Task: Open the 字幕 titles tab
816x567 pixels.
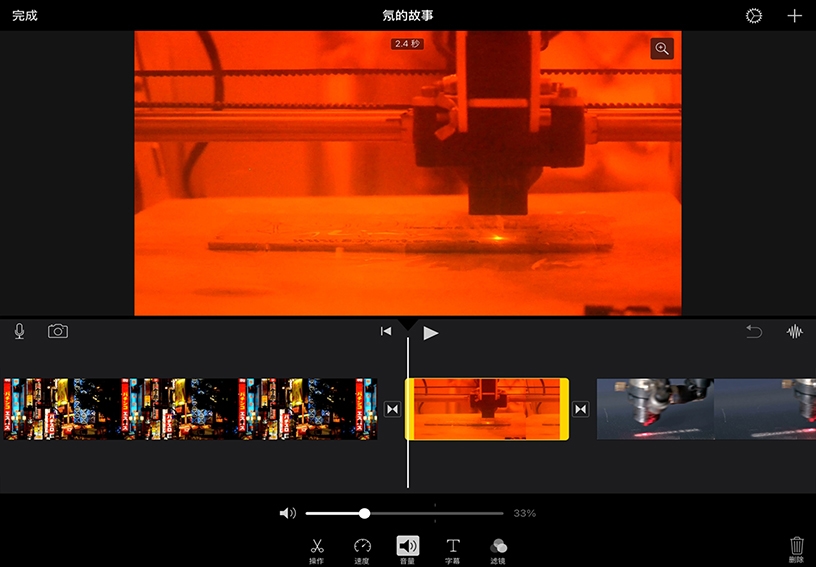Action: [x=453, y=549]
